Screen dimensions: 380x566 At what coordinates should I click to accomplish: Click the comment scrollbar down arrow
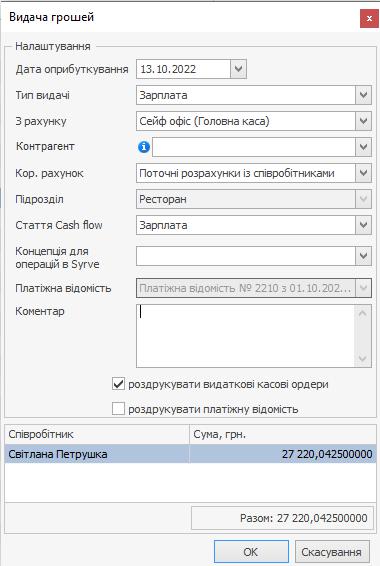click(363, 359)
